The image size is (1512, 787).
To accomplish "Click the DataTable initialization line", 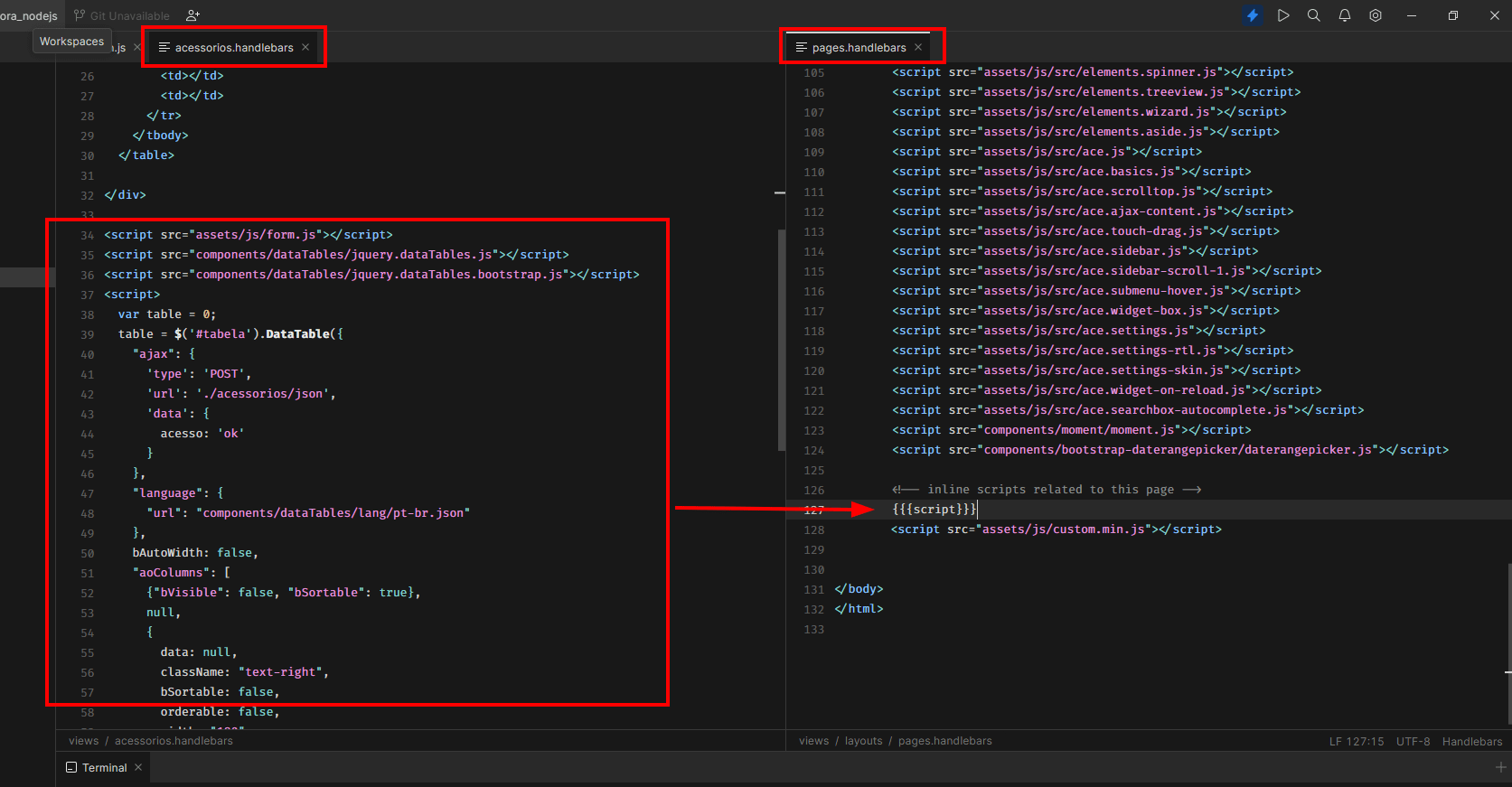I will coord(230,334).
